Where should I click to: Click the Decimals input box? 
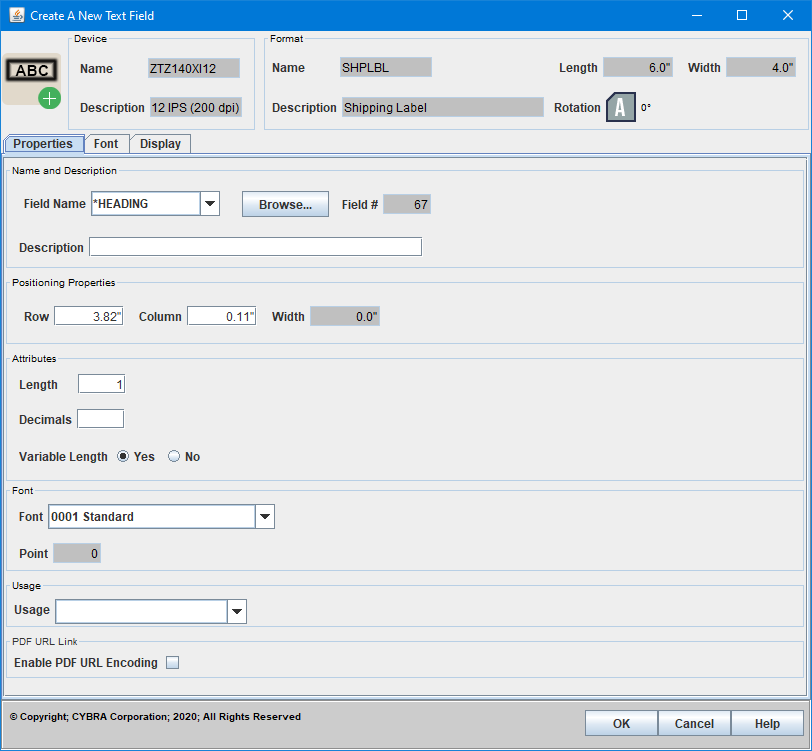(x=100, y=419)
